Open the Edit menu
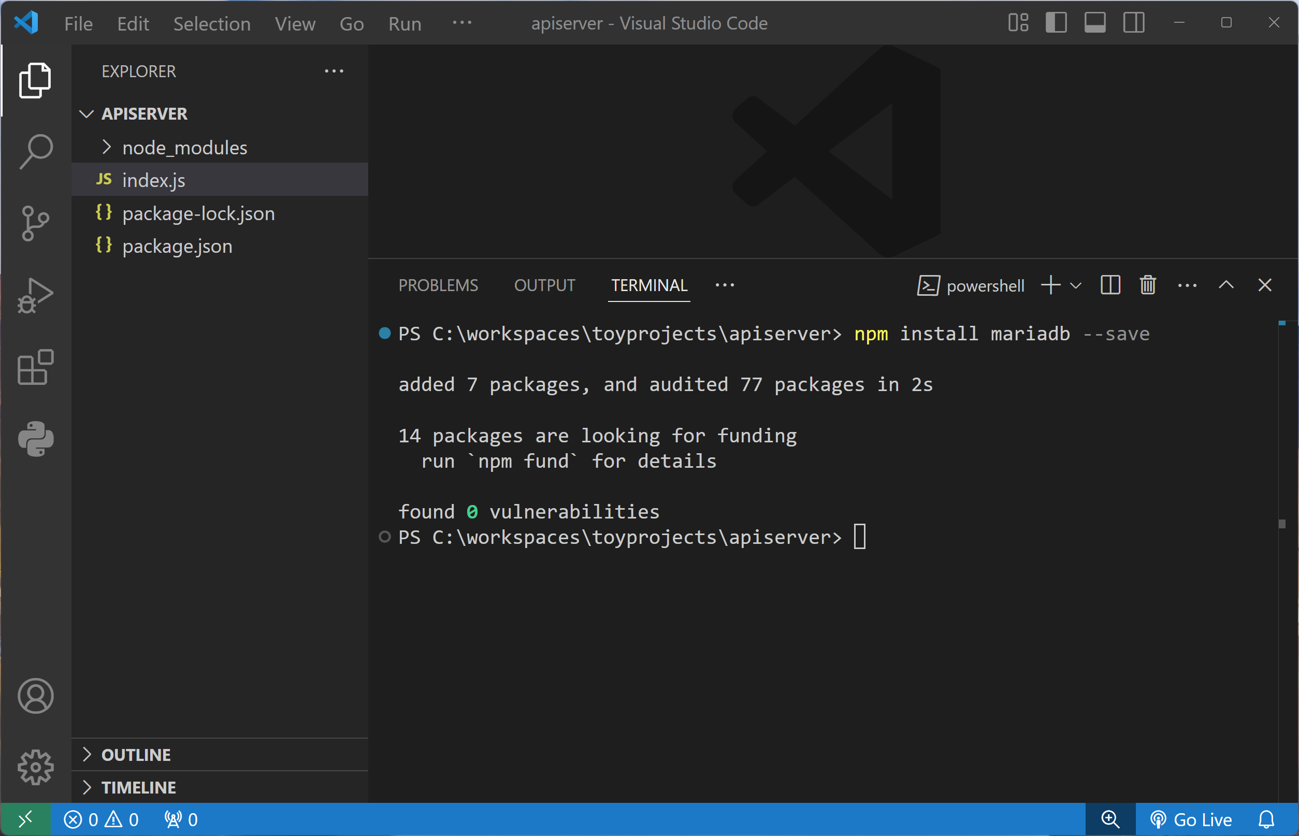 point(133,23)
